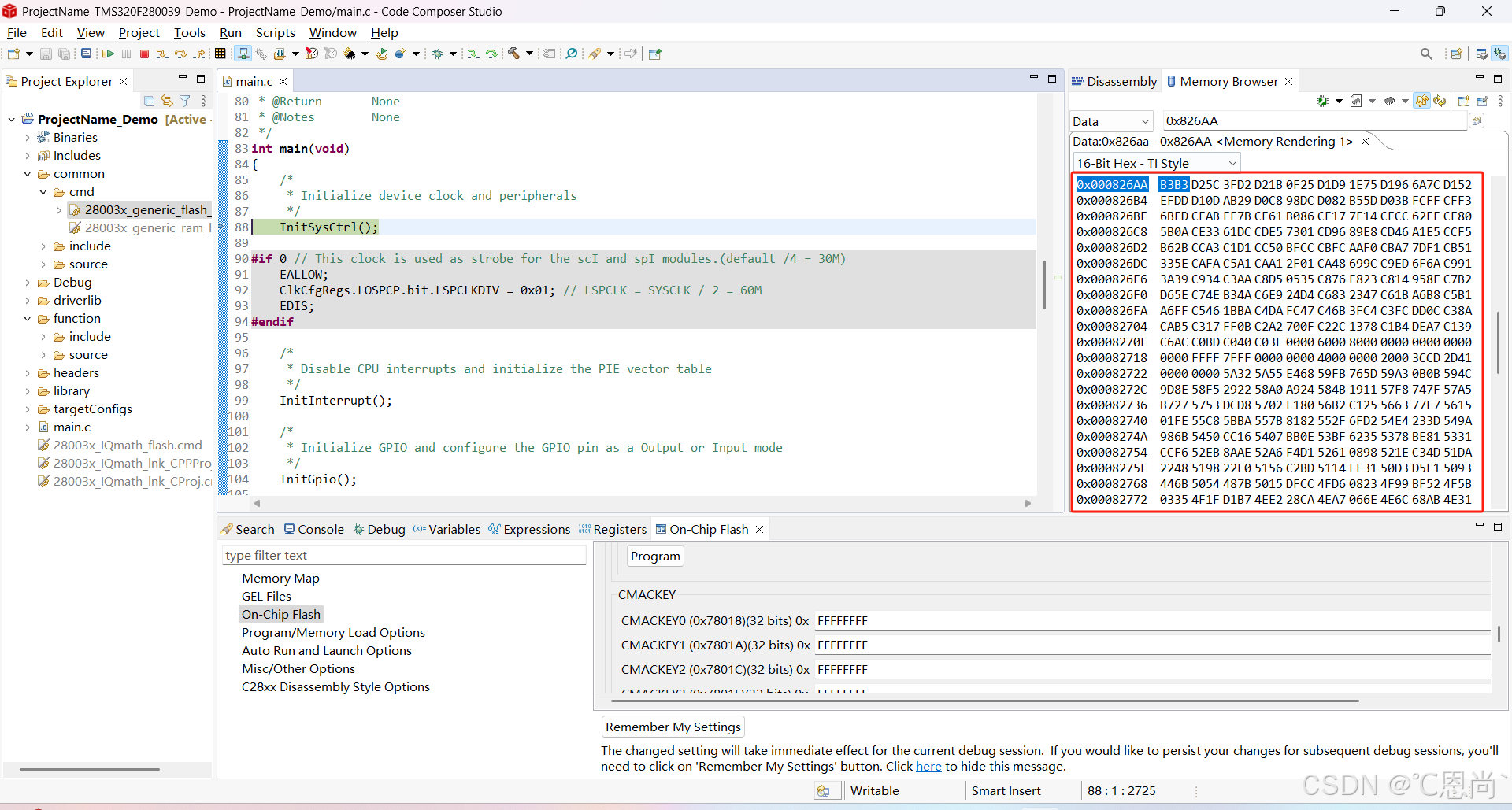Expand the driverlib folder
Screen dimensions: 1512x810
28,301
